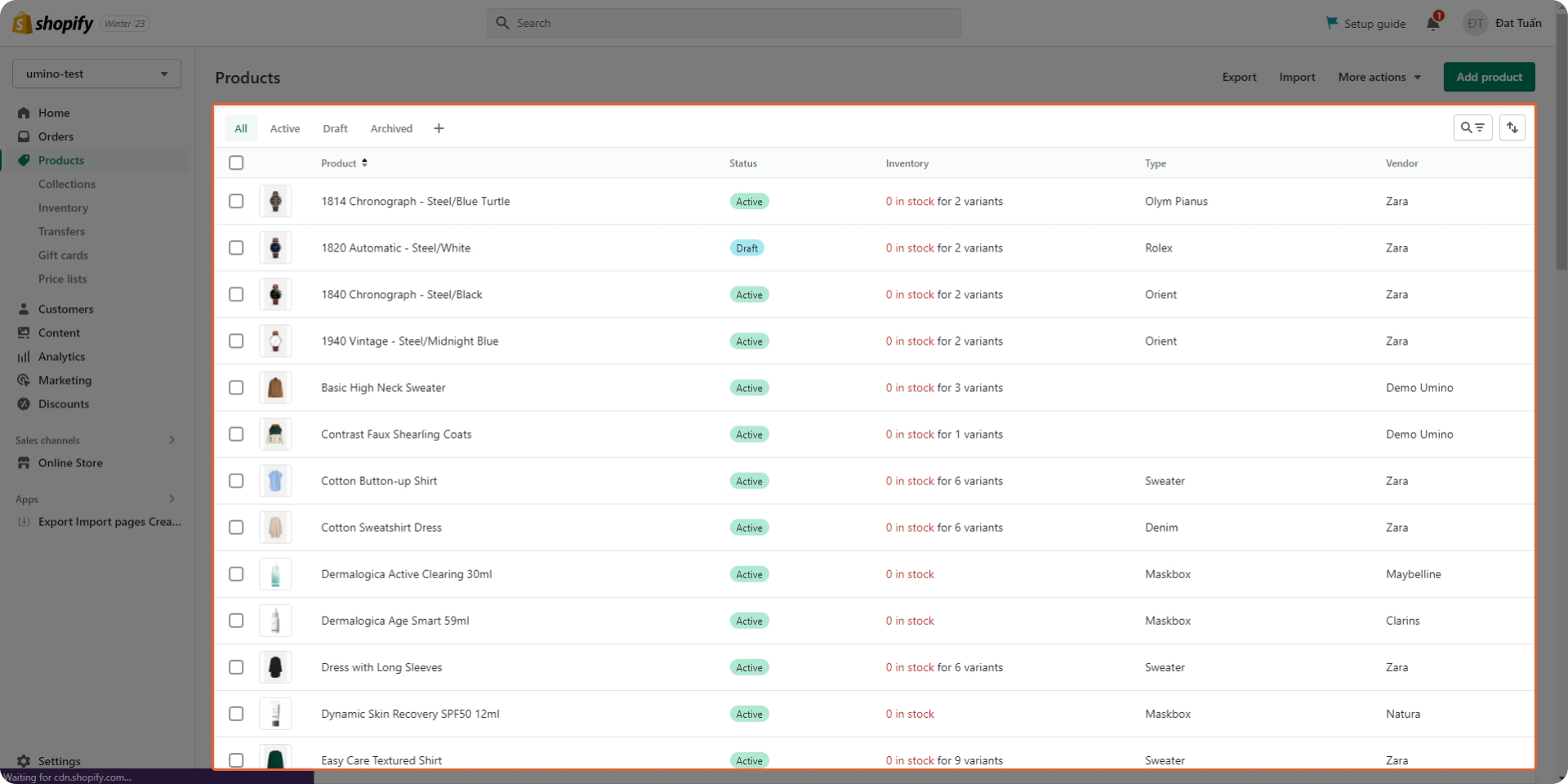
Task: Click the top search input field
Action: pos(724,23)
